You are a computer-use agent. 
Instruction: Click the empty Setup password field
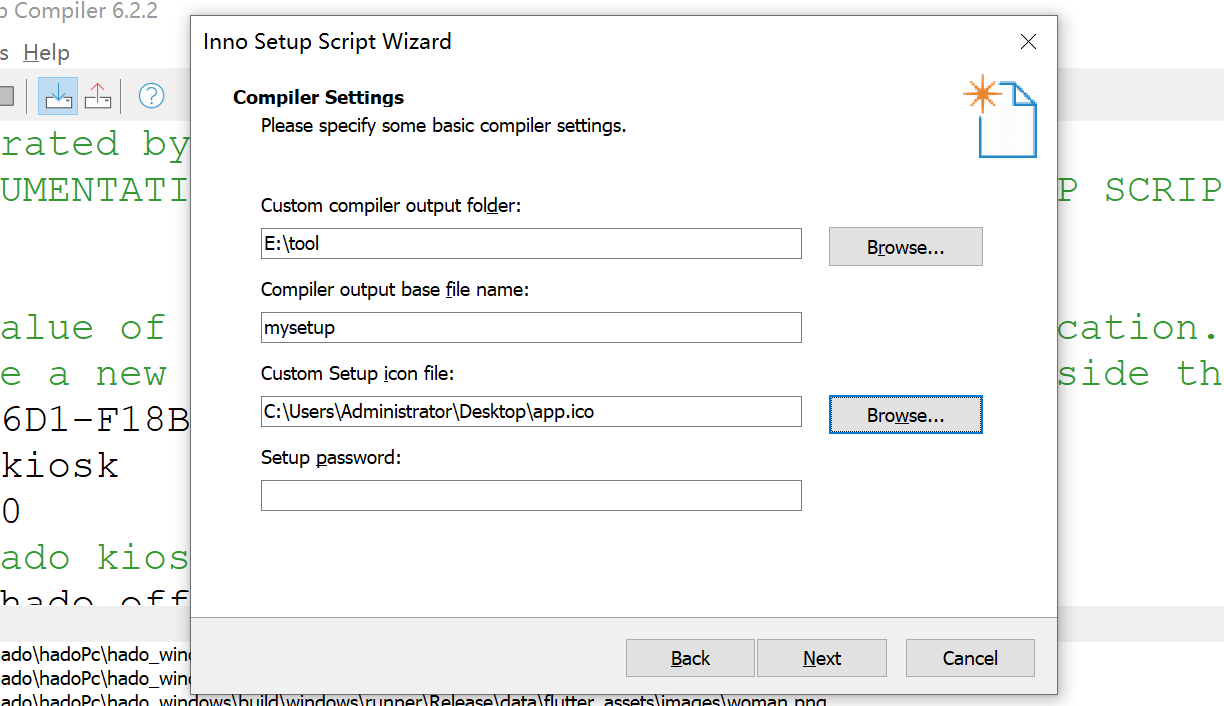pos(530,495)
